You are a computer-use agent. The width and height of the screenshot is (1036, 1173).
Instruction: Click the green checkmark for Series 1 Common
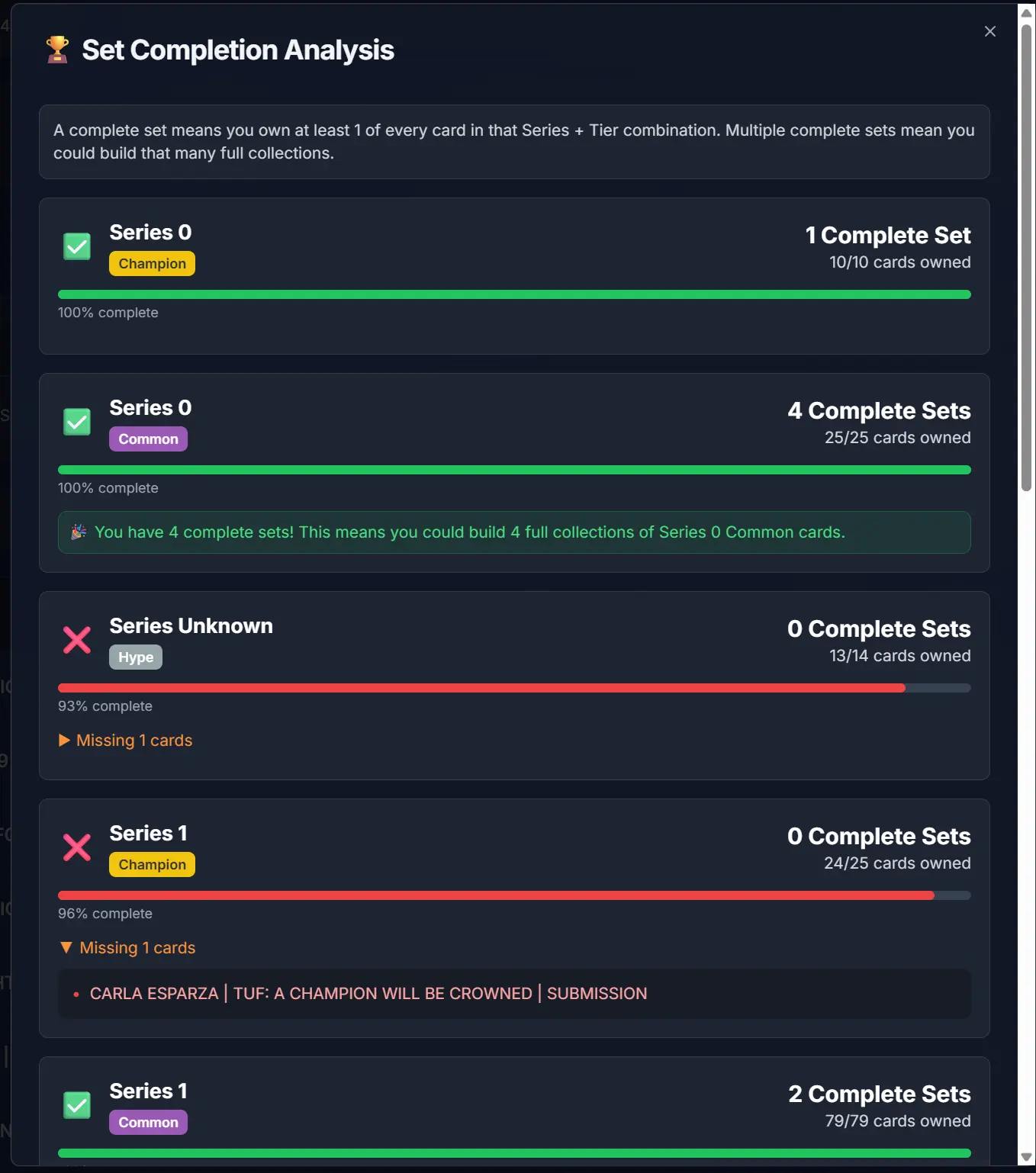pos(76,1105)
